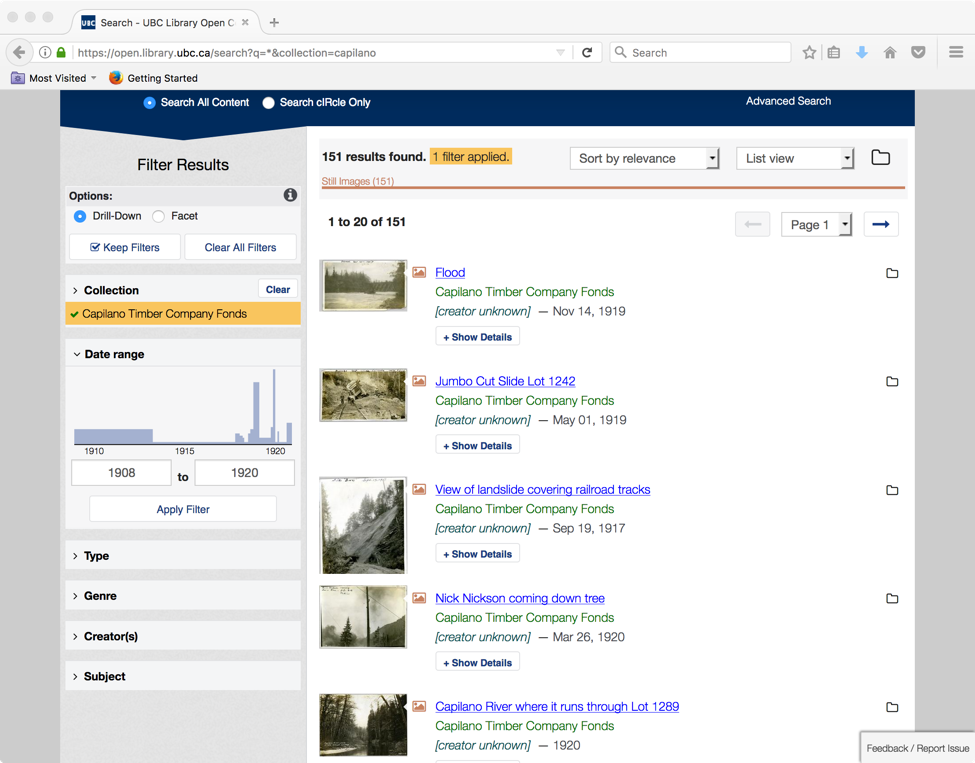Click image type icon beside Nick Nickson result
The image size is (975, 763).
coord(419,598)
